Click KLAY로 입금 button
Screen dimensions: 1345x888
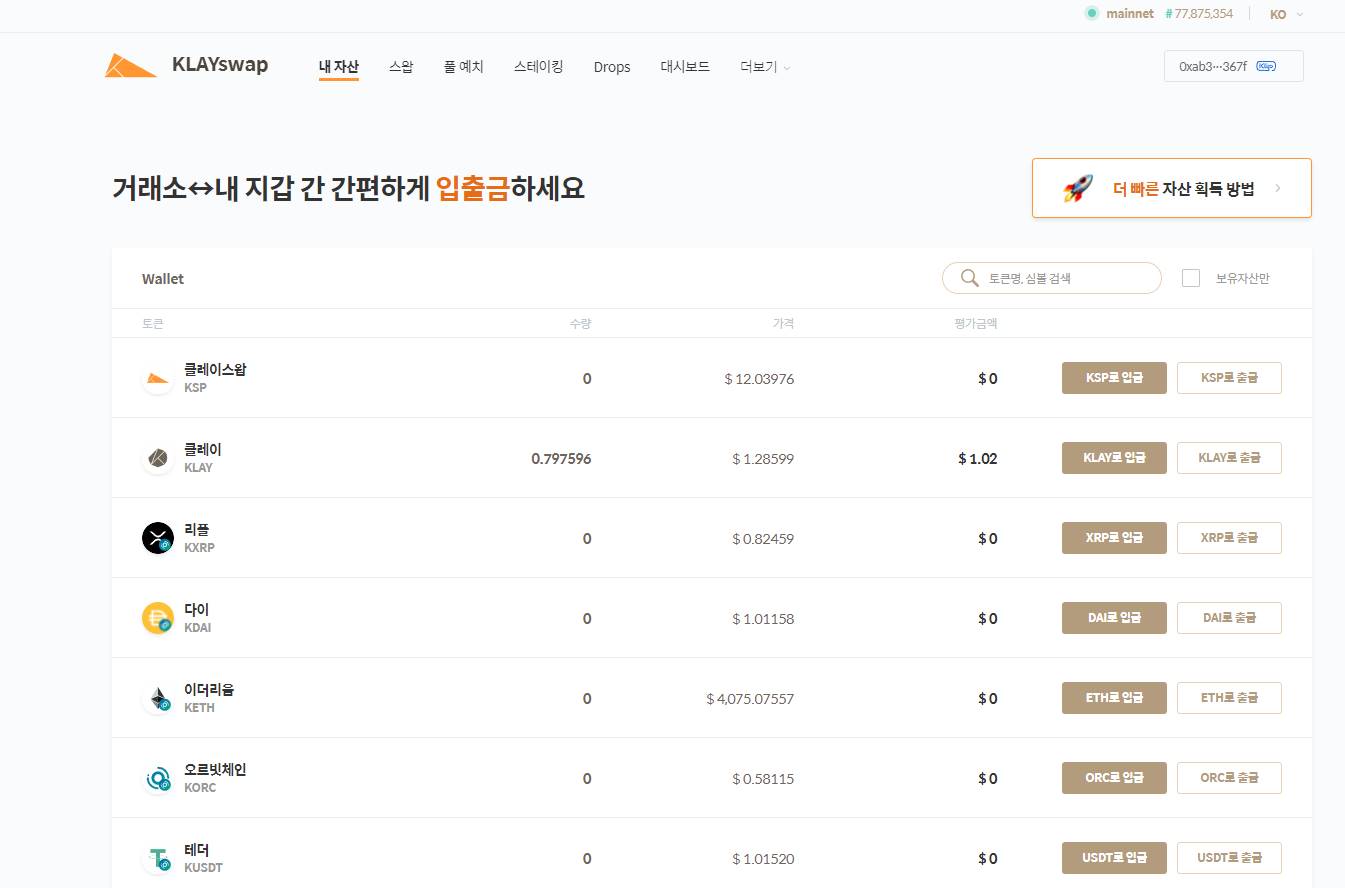(x=1114, y=458)
